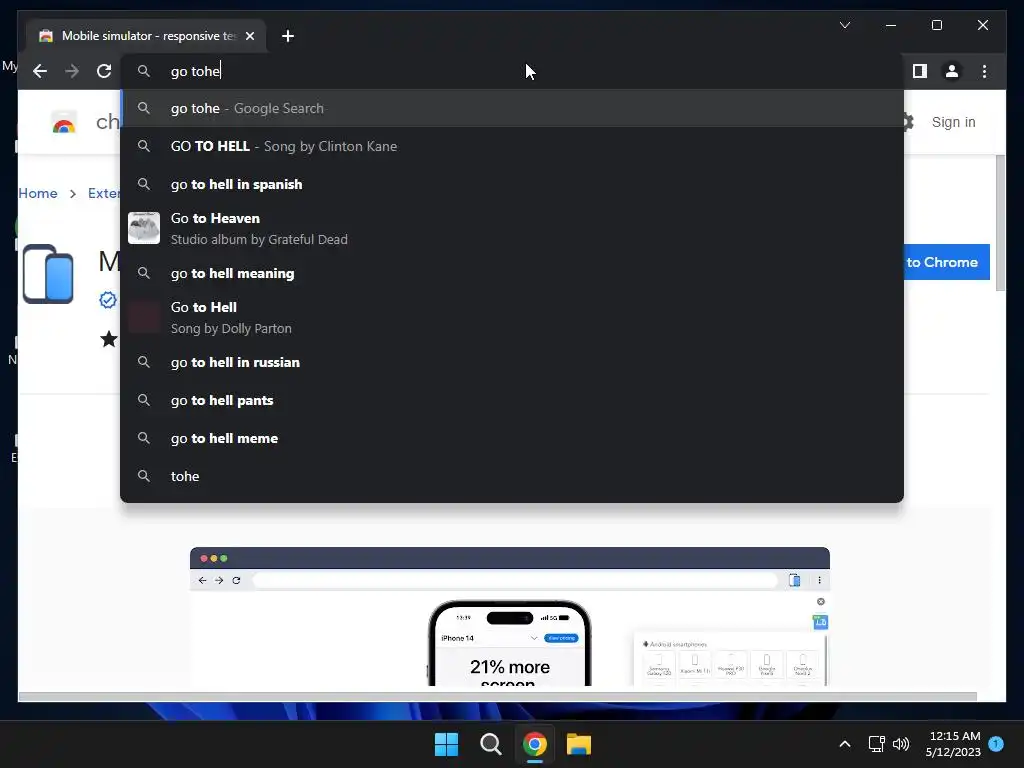The height and width of the screenshot is (768, 1024).
Task: Open the Windows Start menu
Action: [x=447, y=744]
